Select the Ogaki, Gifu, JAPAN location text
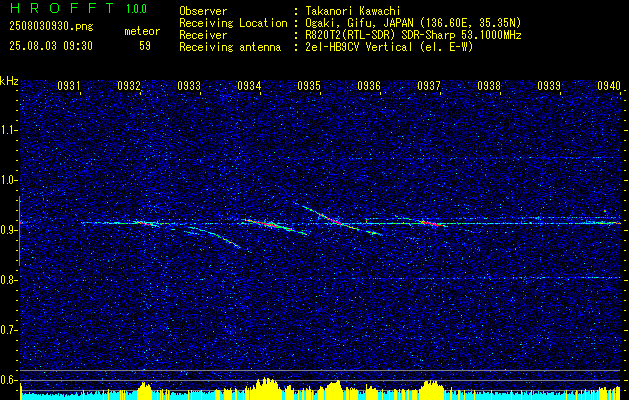Screen dimensions: 629x400 [x=413, y=23]
